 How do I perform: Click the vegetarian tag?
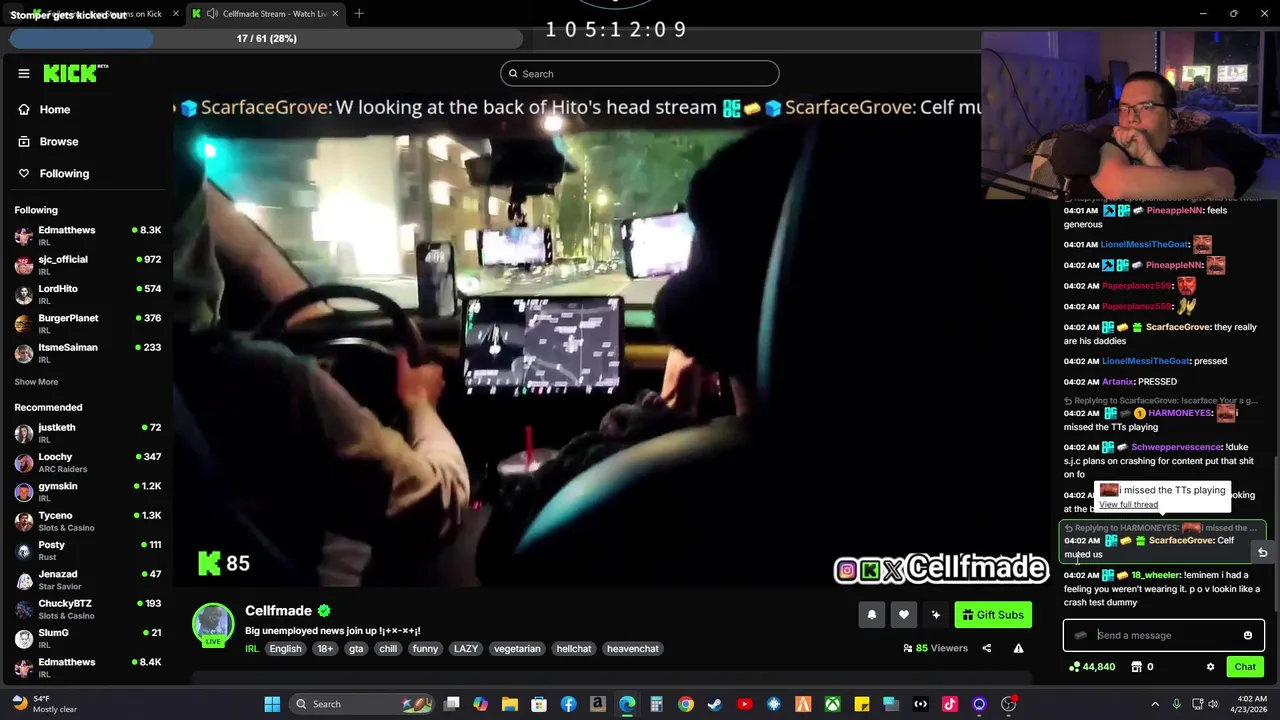pyautogui.click(x=517, y=649)
